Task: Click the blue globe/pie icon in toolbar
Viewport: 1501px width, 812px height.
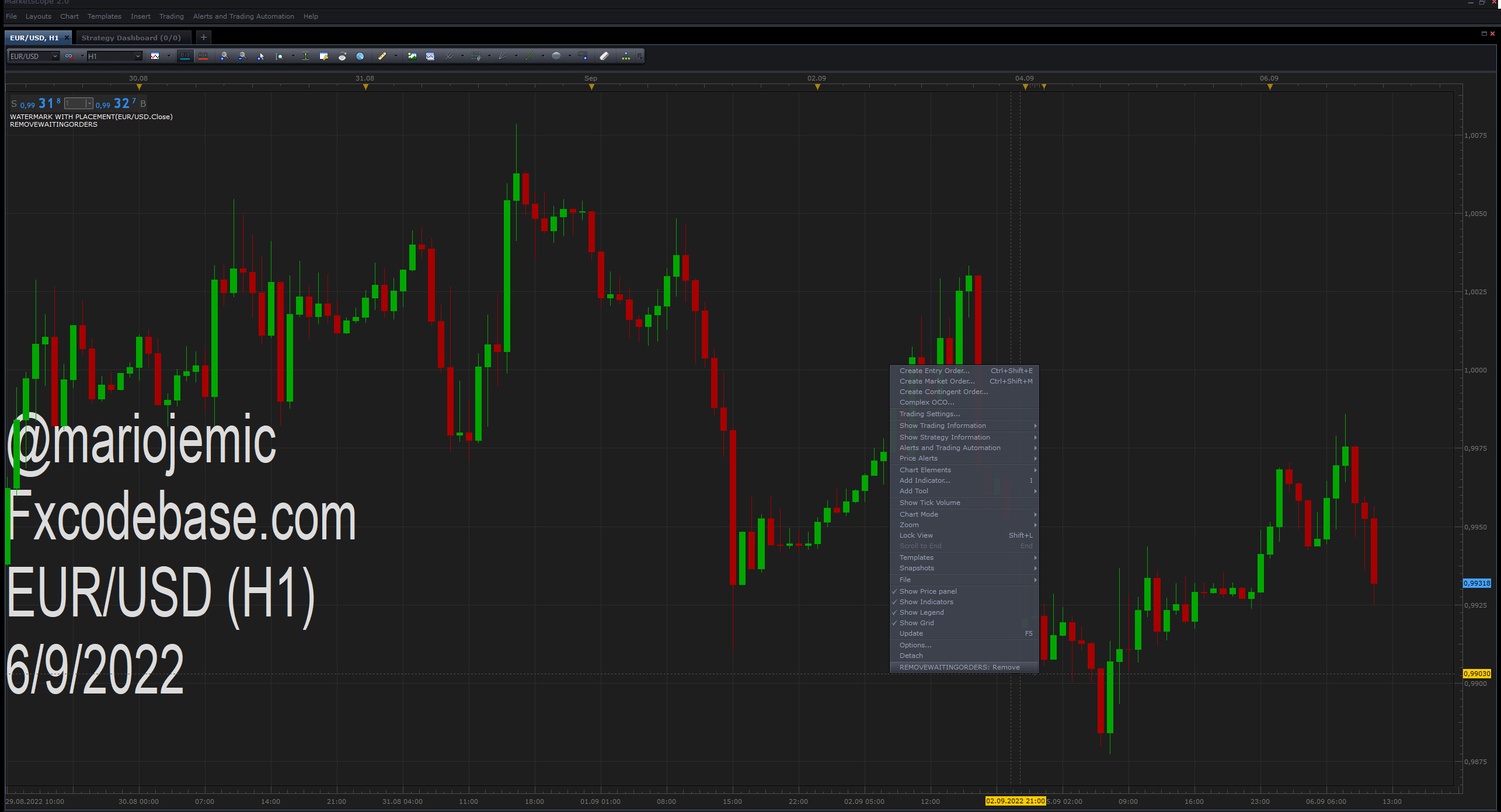Action: pyautogui.click(x=360, y=57)
